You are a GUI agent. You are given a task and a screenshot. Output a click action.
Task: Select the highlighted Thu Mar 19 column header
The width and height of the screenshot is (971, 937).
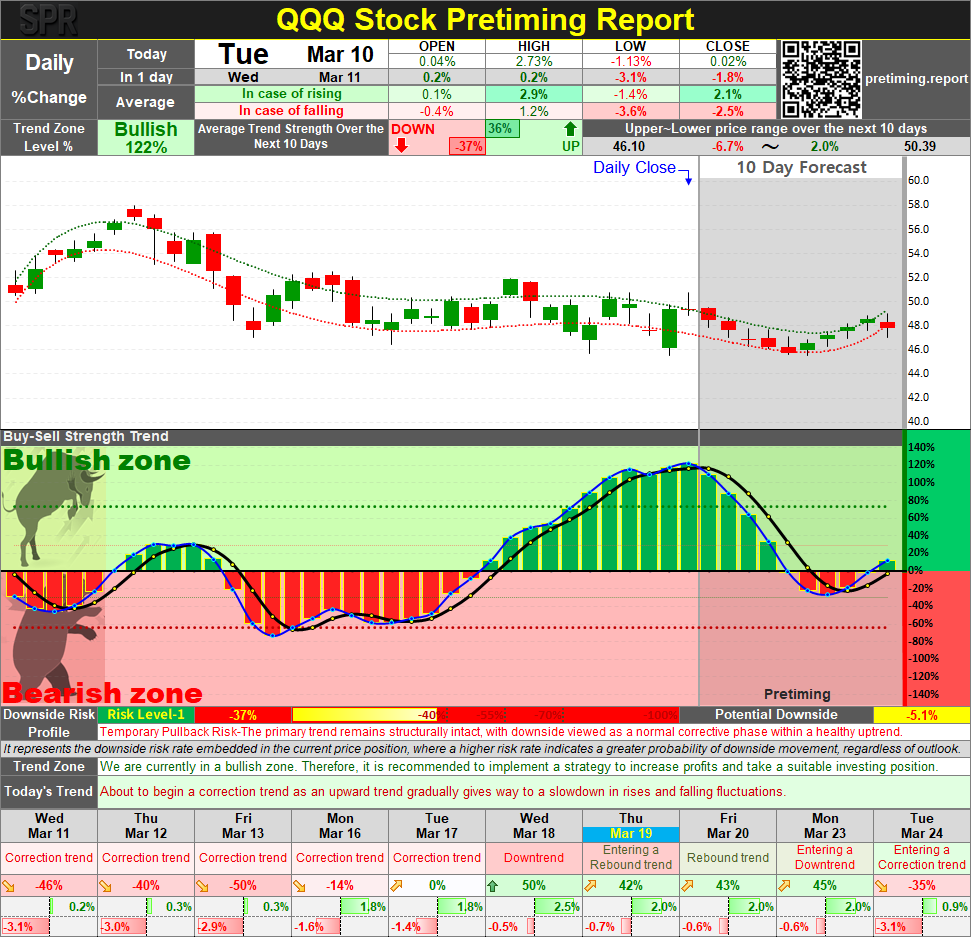(631, 826)
